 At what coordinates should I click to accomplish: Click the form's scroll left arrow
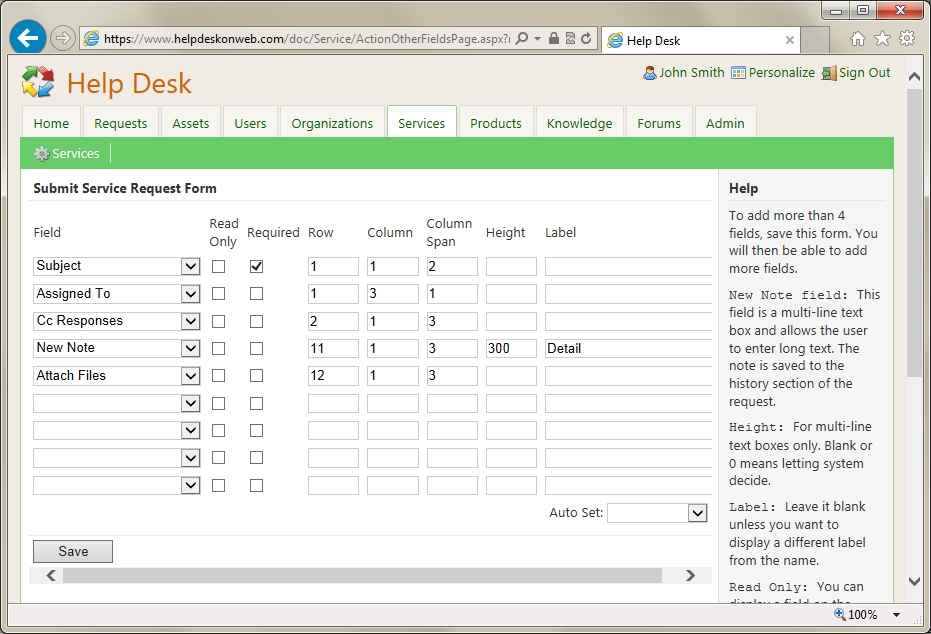pos(51,575)
